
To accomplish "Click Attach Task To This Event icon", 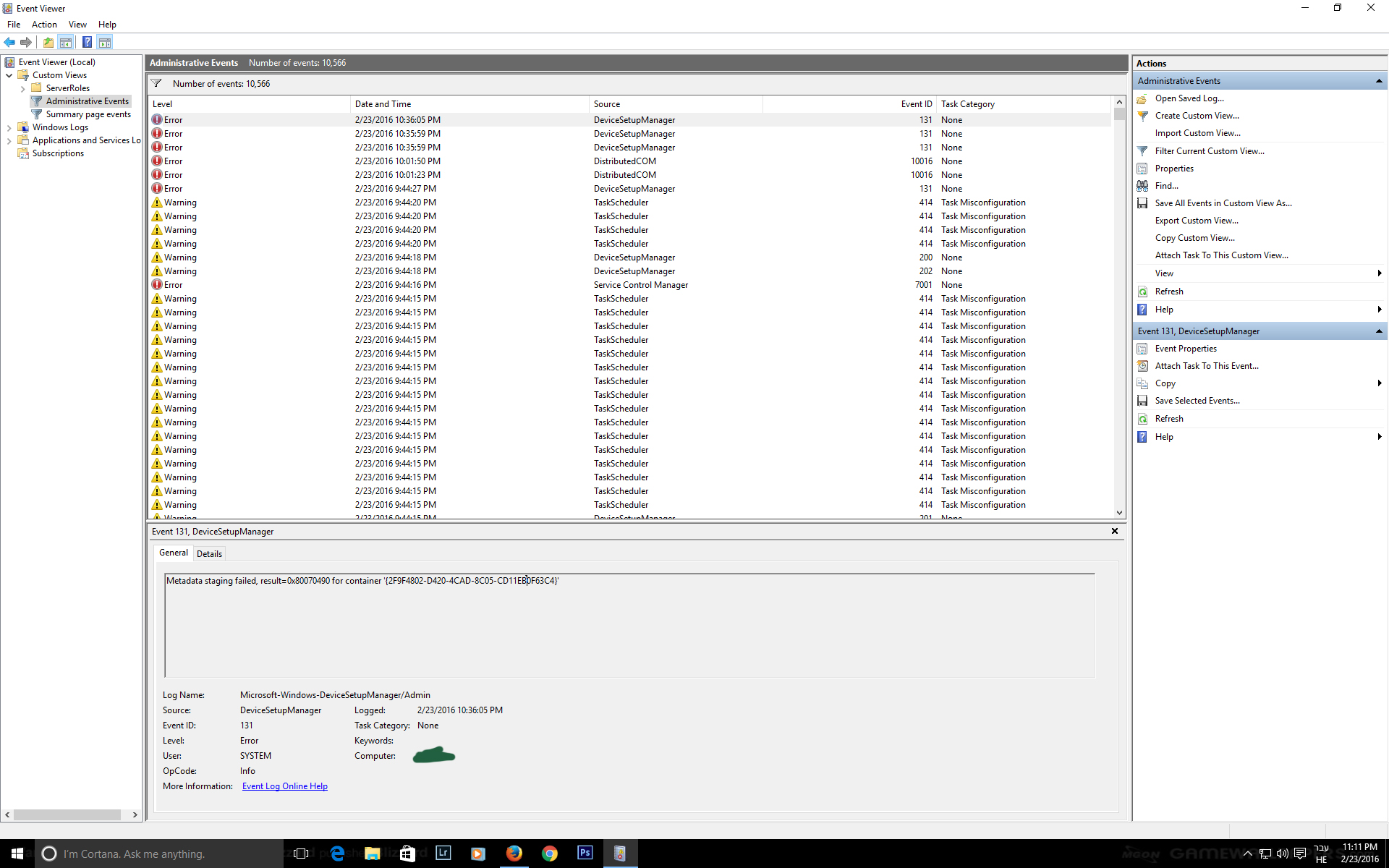I will (x=1142, y=366).
